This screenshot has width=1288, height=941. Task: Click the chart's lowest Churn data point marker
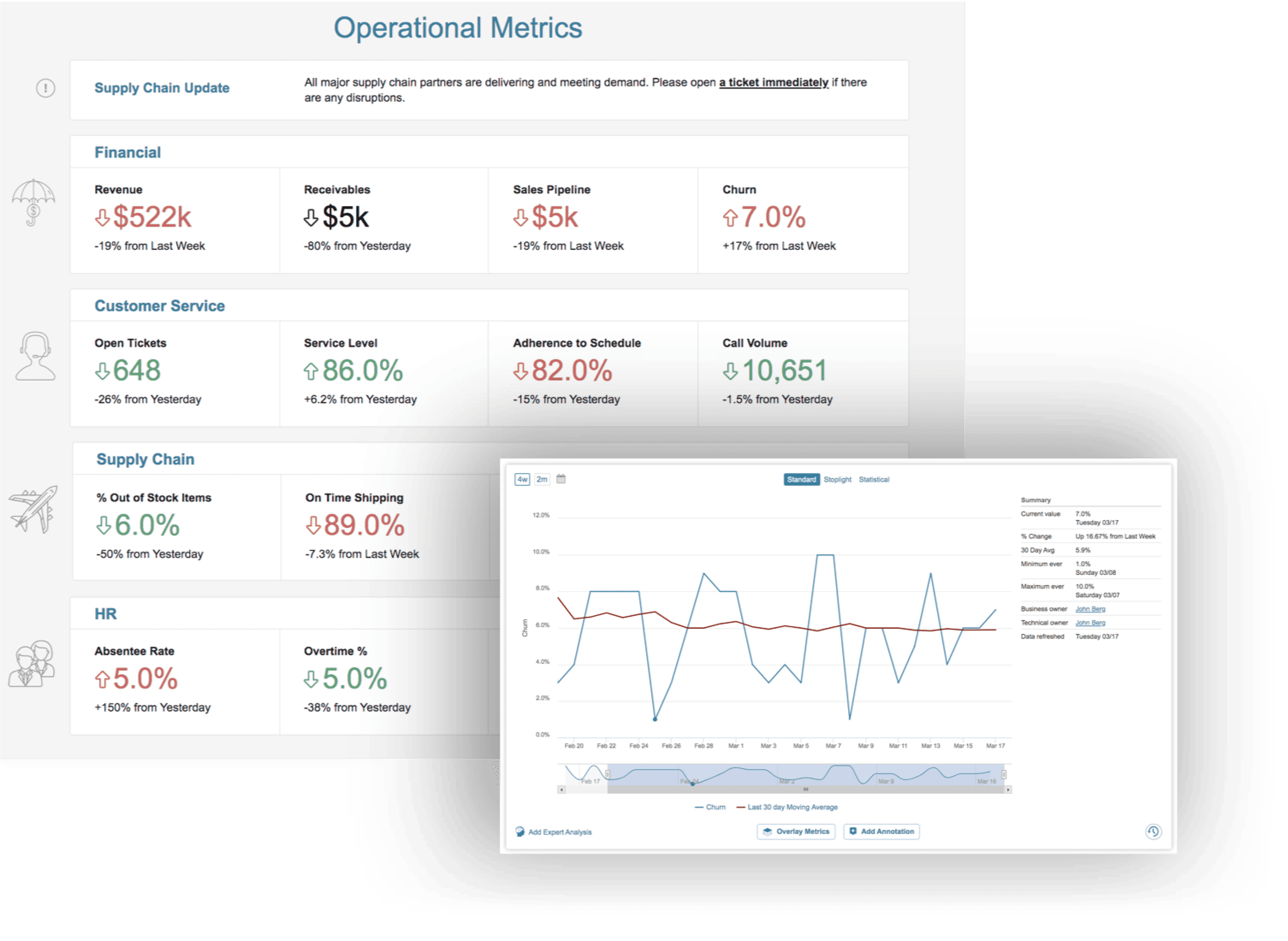(x=655, y=719)
